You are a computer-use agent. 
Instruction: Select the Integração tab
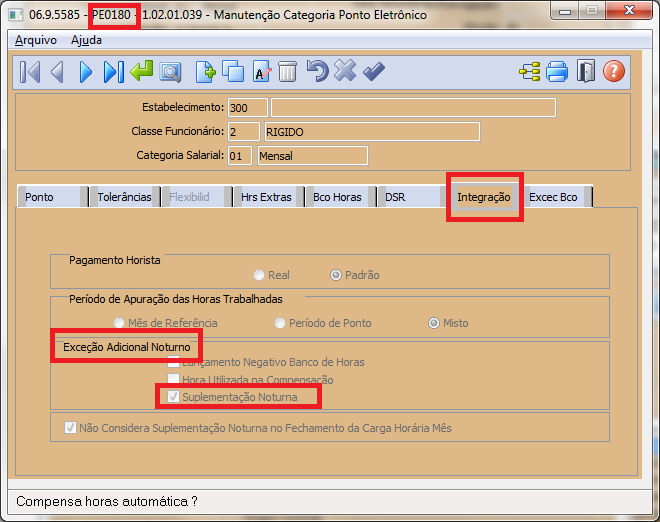[484, 197]
